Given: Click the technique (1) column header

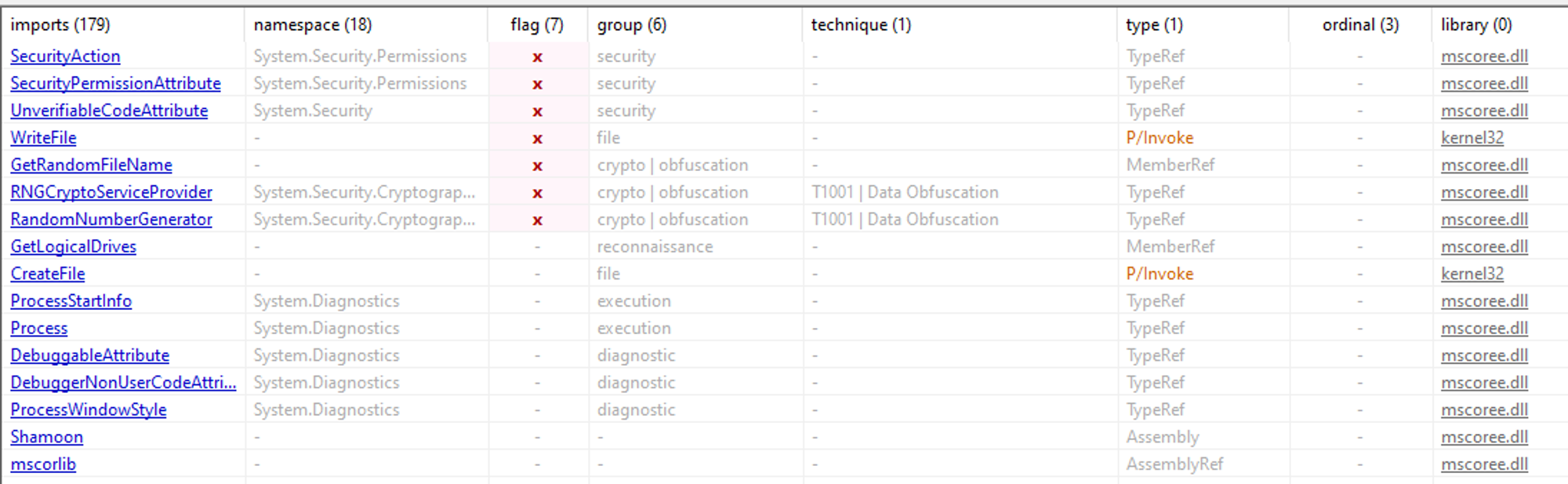Looking at the screenshot, I should pos(861,25).
